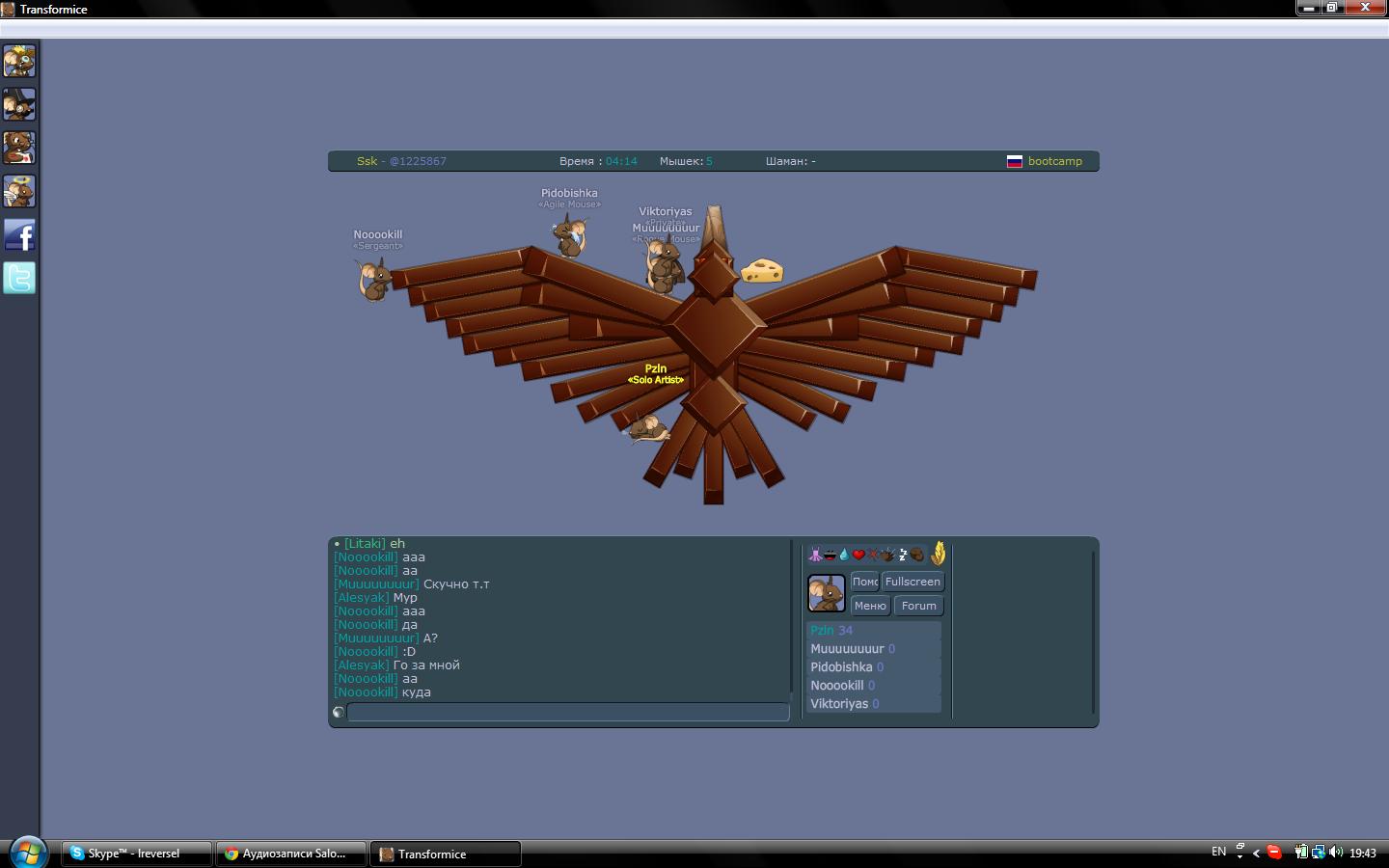Switch to the Skype taskbar item
This screenshot has height=868, width=1389.
[x=137, y=854]
